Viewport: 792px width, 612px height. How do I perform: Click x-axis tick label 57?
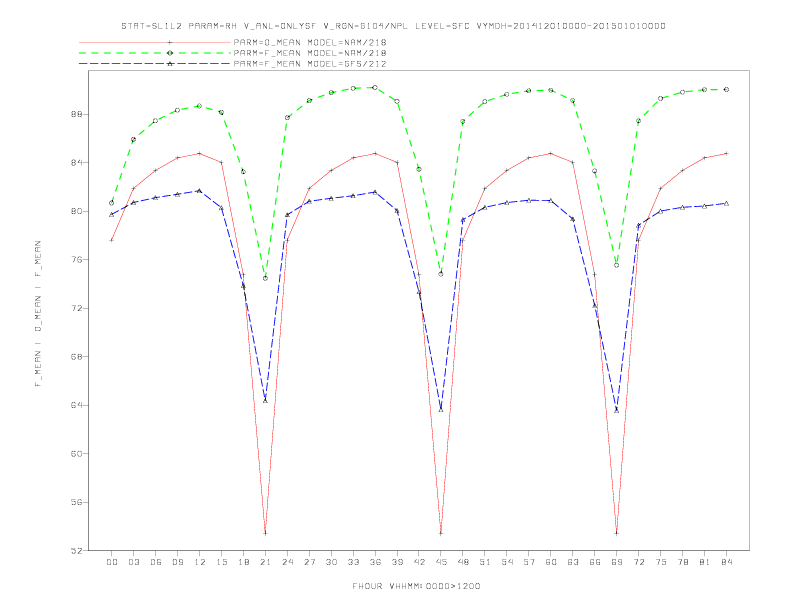(x=529, y=562)
